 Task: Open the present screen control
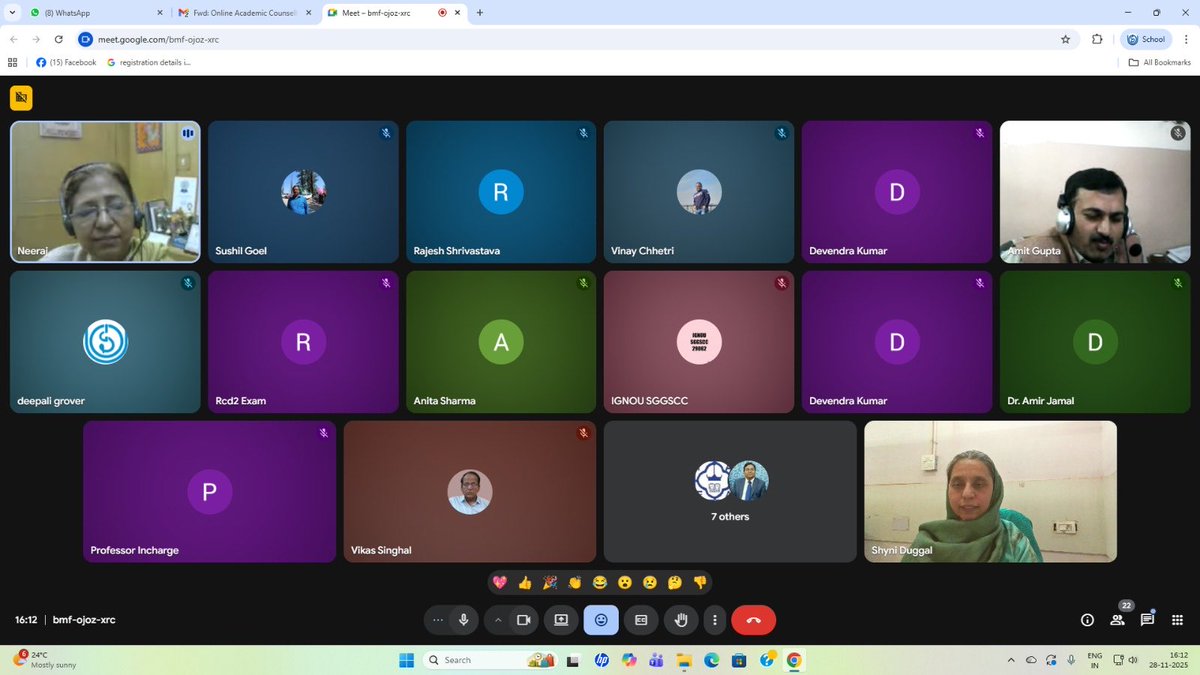(561, 620)
